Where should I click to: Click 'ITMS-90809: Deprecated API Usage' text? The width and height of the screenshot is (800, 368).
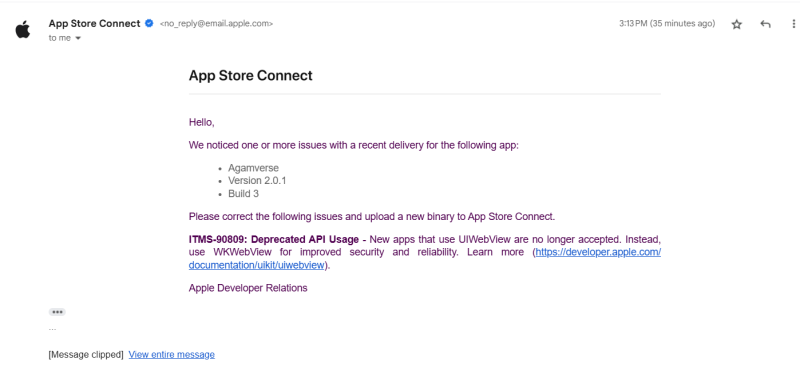pos(273,239)
